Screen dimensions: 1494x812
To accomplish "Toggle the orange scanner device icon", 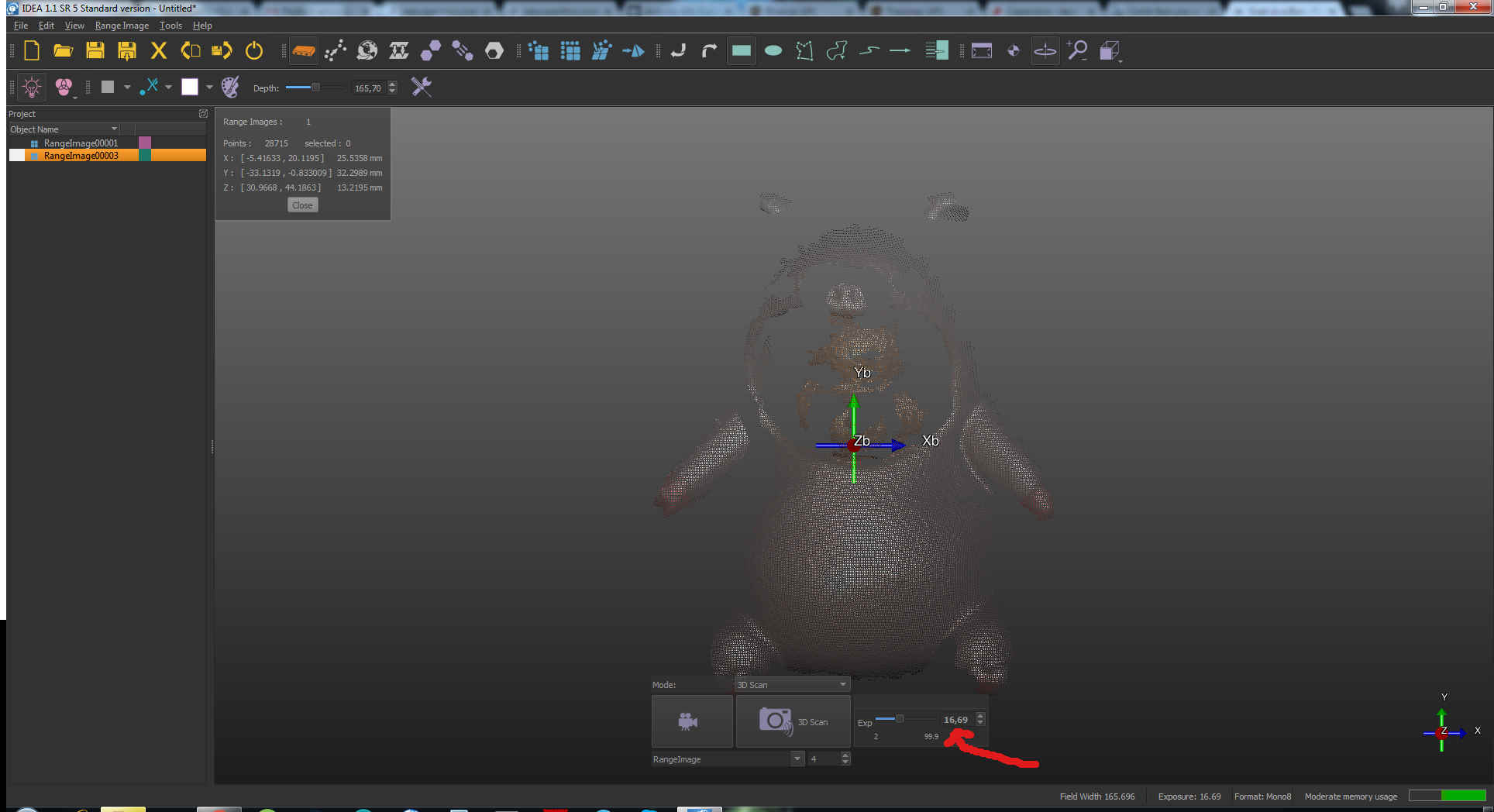I will (303, 51).
